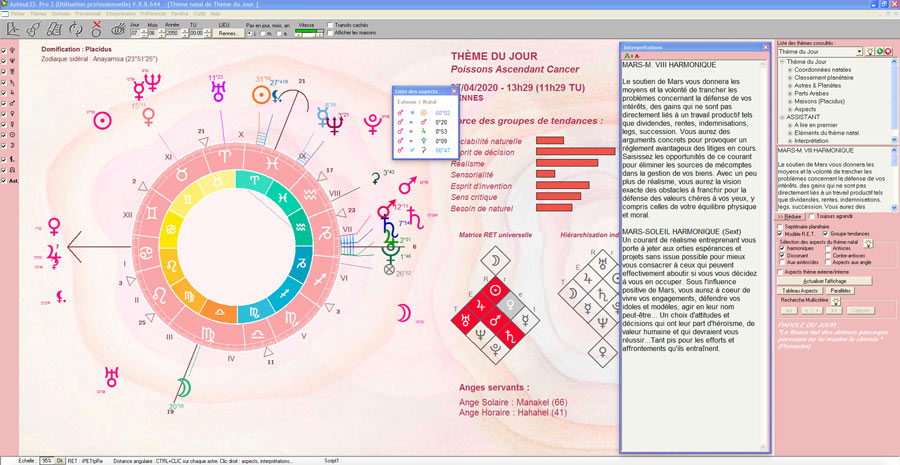Toggle the Dissonant aspects checkbox
This screenshot has height=465, width=900.
(782, 255)
